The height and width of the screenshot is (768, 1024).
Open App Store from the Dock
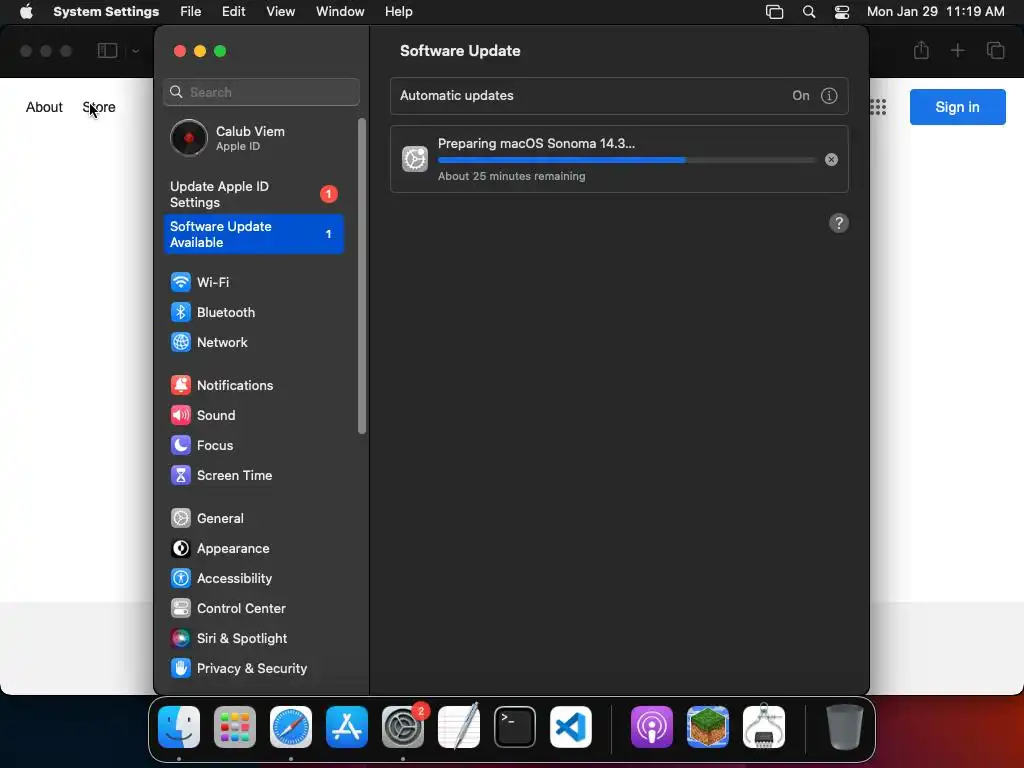347,727
